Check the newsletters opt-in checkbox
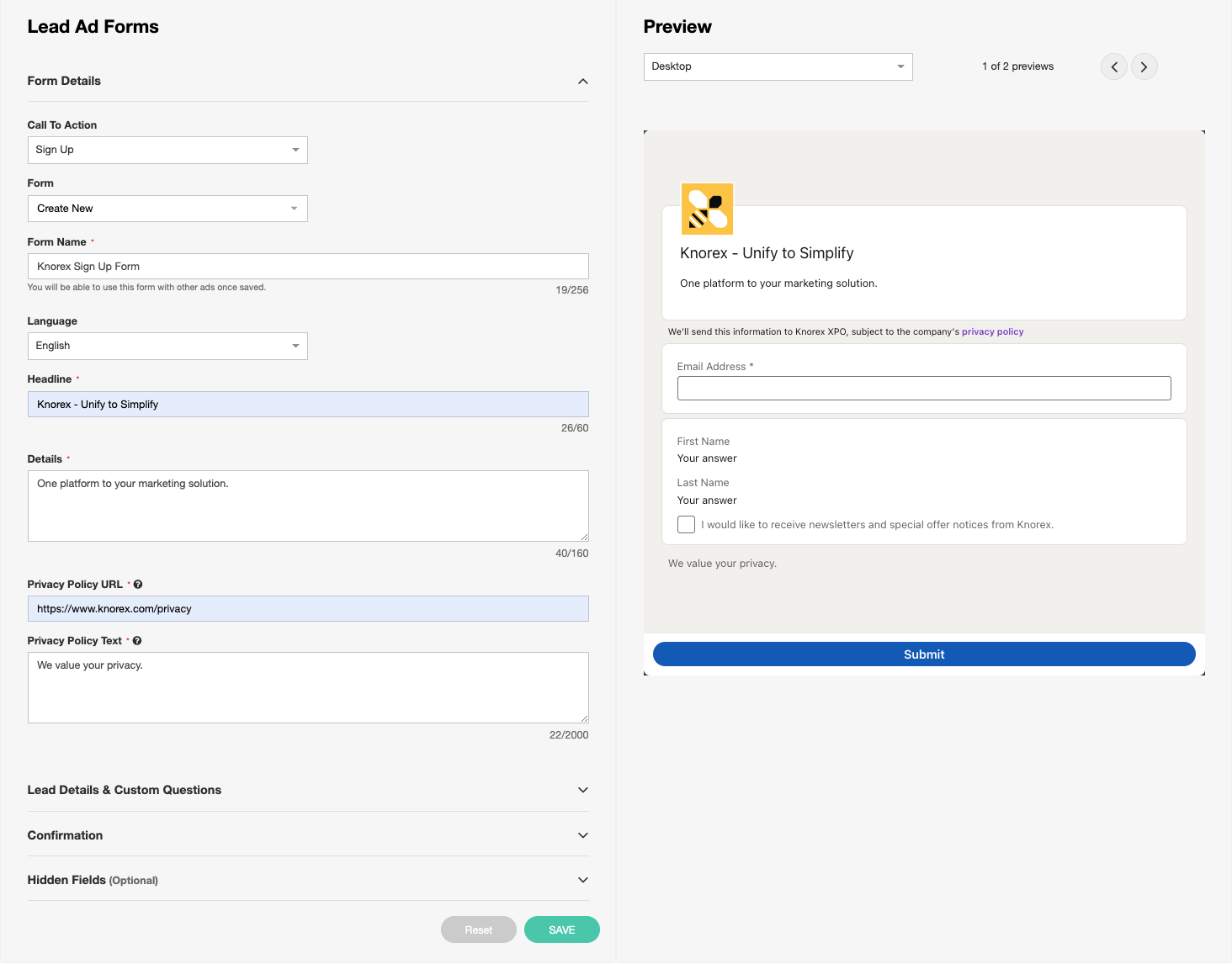Viewport: 1232px width, 964px height. tap(686, 525)
